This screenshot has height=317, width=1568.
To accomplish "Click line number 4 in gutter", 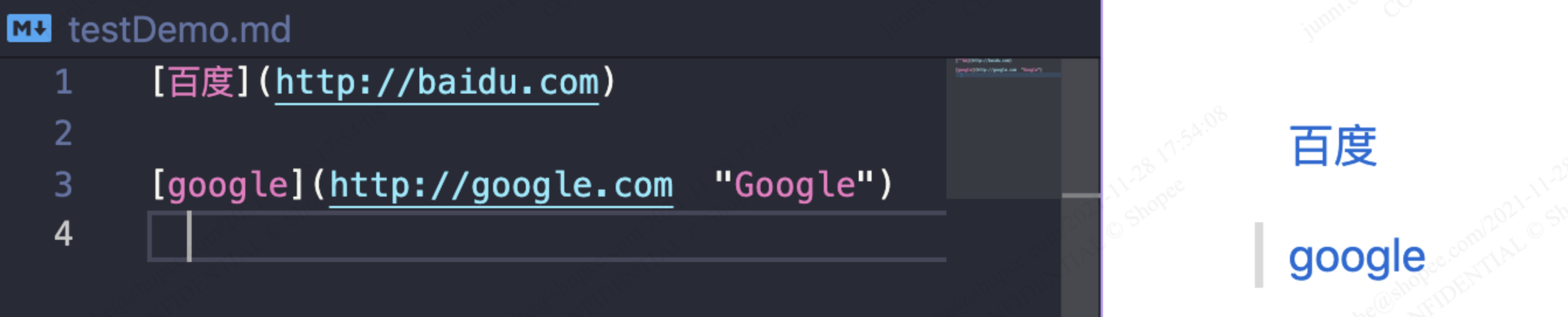I will [64, 234].
